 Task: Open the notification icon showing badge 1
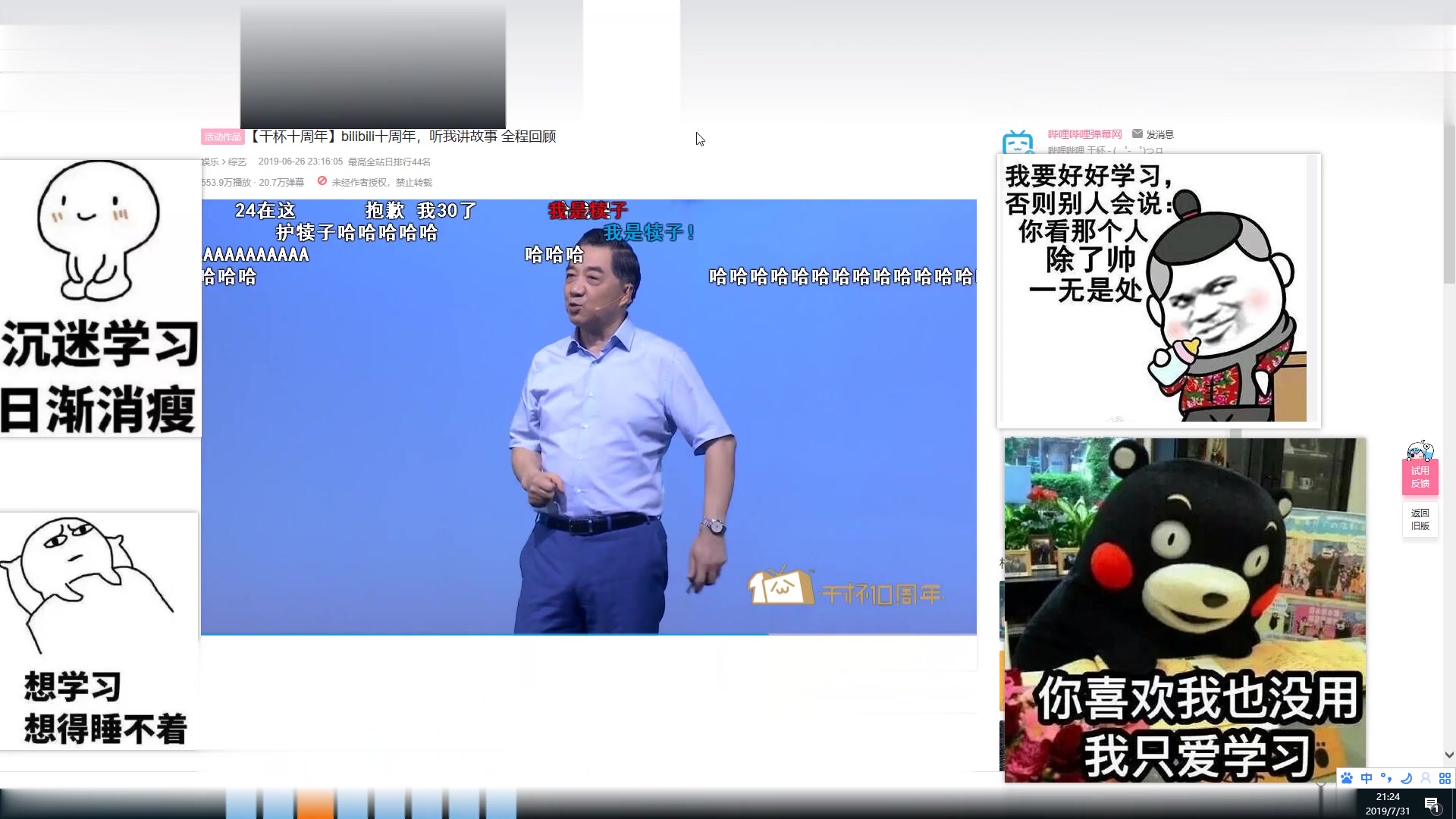1432,804
